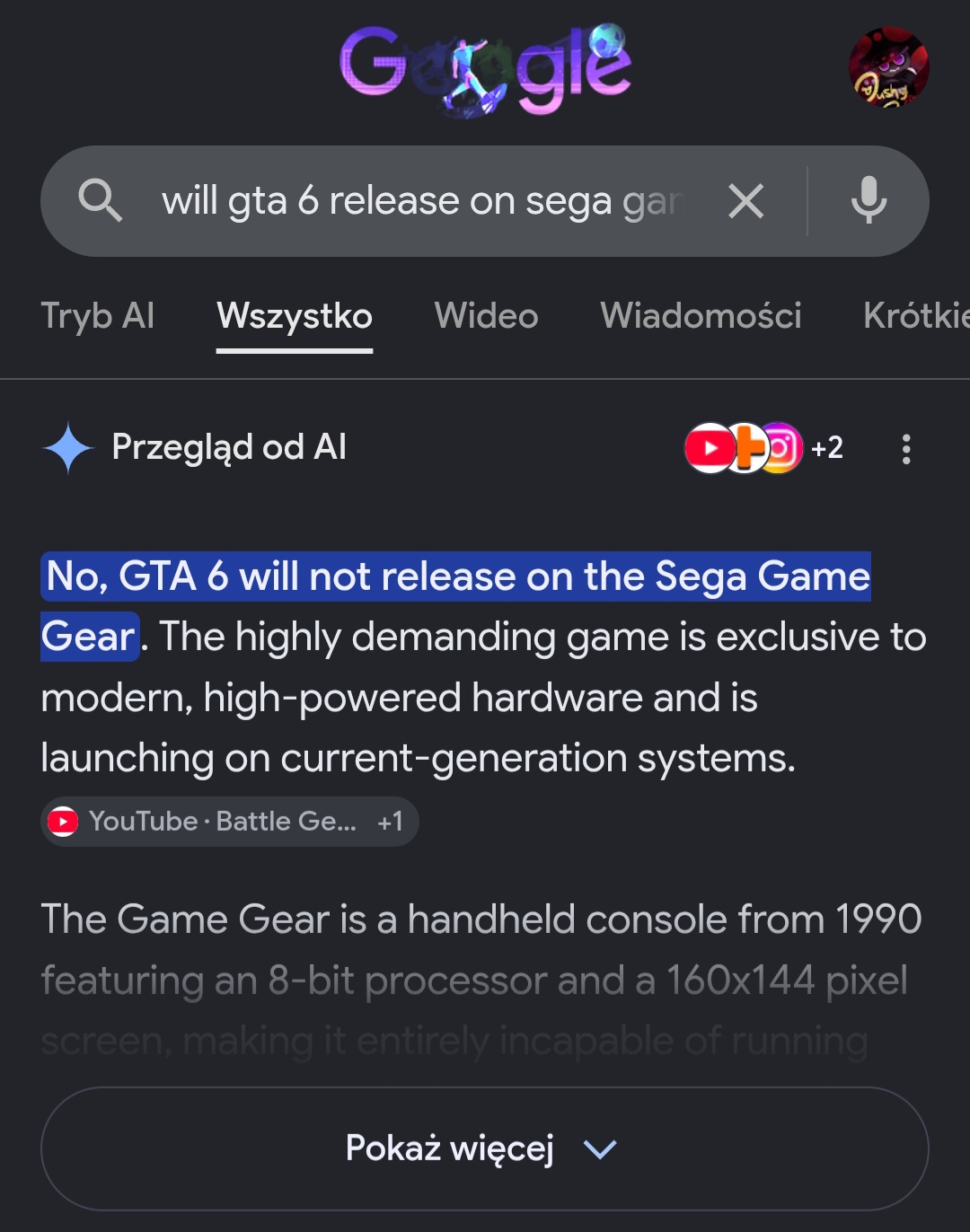Select the Wszystko tab
This screenshot has height=1232, width=970.
295,316
